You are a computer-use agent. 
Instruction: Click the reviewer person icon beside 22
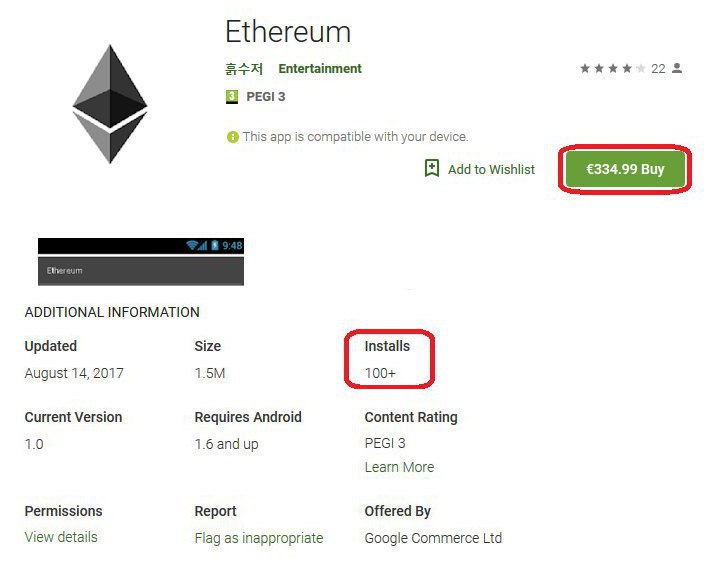click(x=677, y=68)
